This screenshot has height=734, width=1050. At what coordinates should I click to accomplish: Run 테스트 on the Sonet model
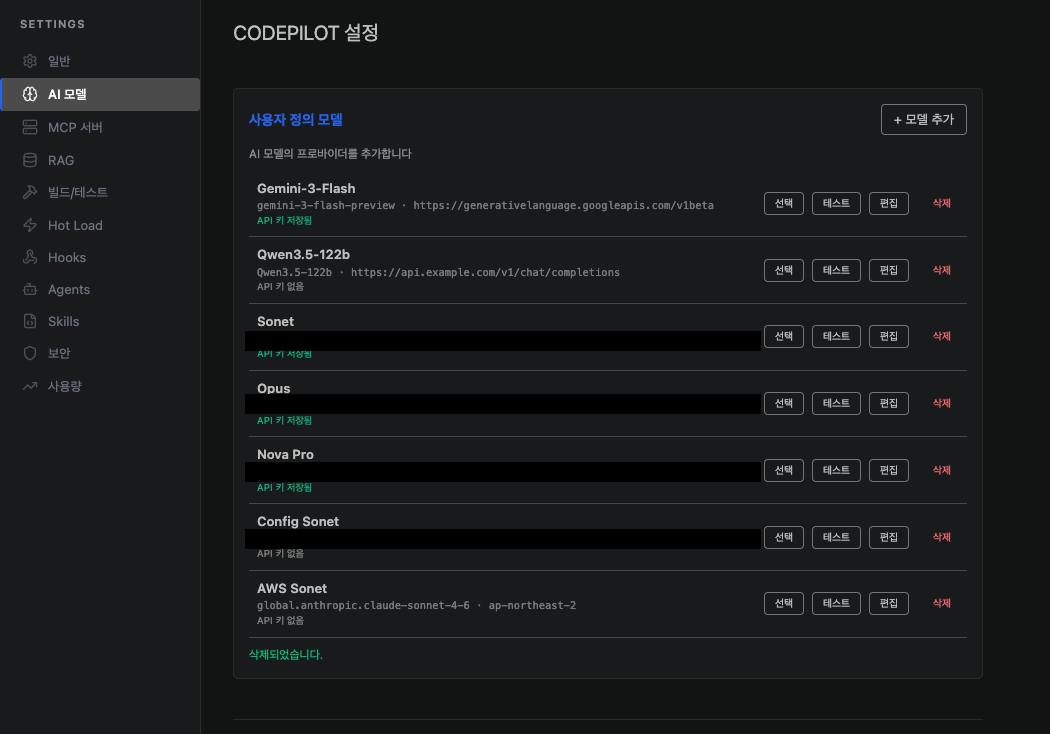click(836, 336)
